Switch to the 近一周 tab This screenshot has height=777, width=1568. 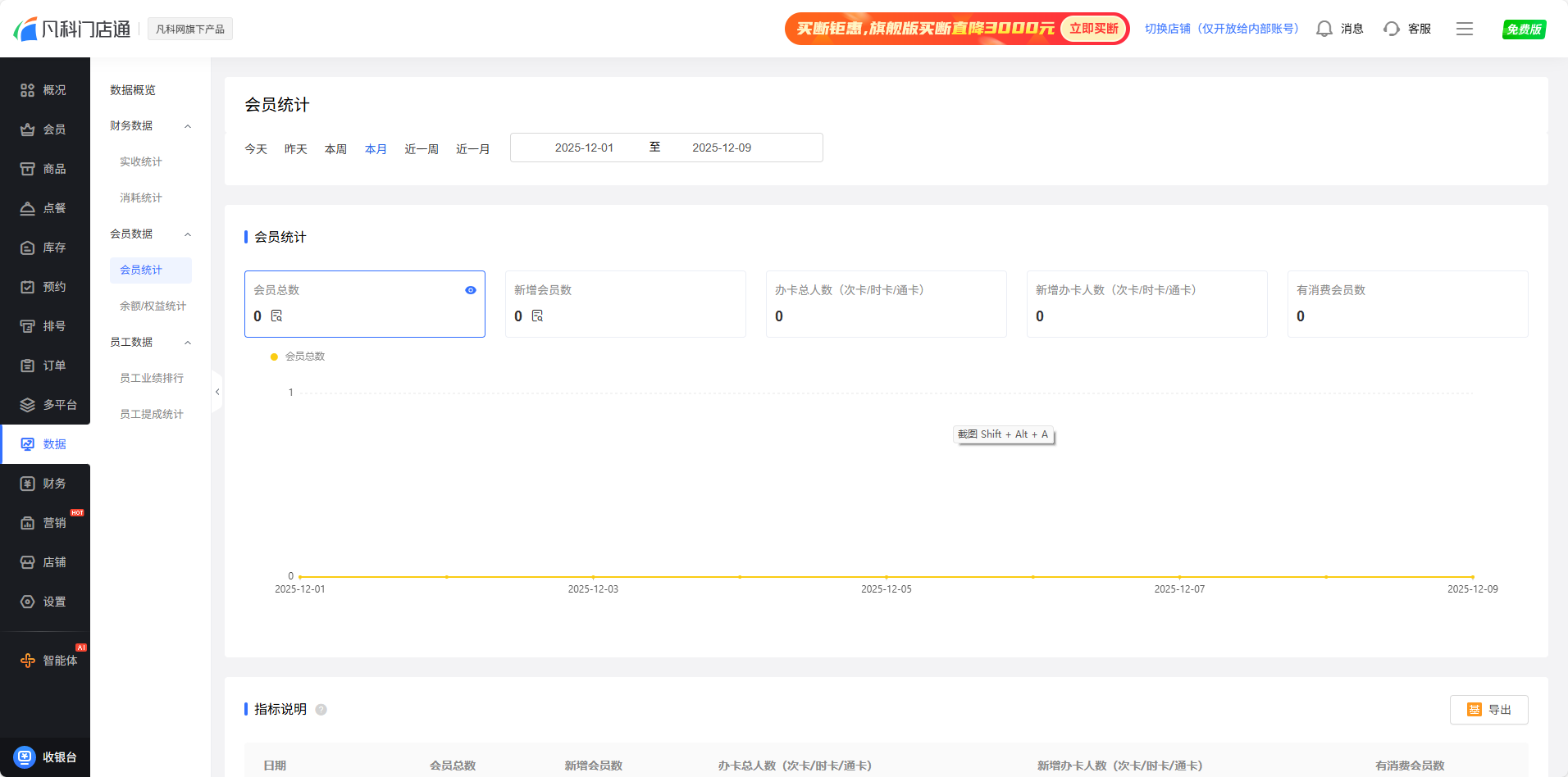coord(421,148)
